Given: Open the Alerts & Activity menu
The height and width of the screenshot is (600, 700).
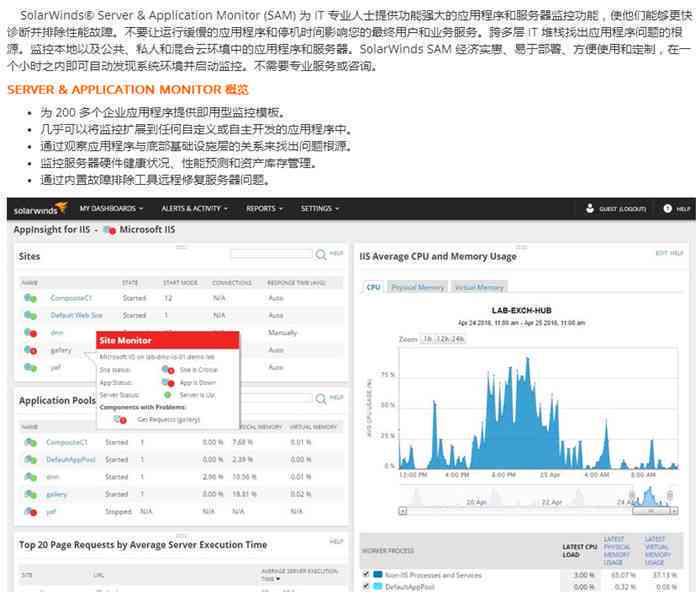Looking at the screenshot, I should click(x=194, y=209).
